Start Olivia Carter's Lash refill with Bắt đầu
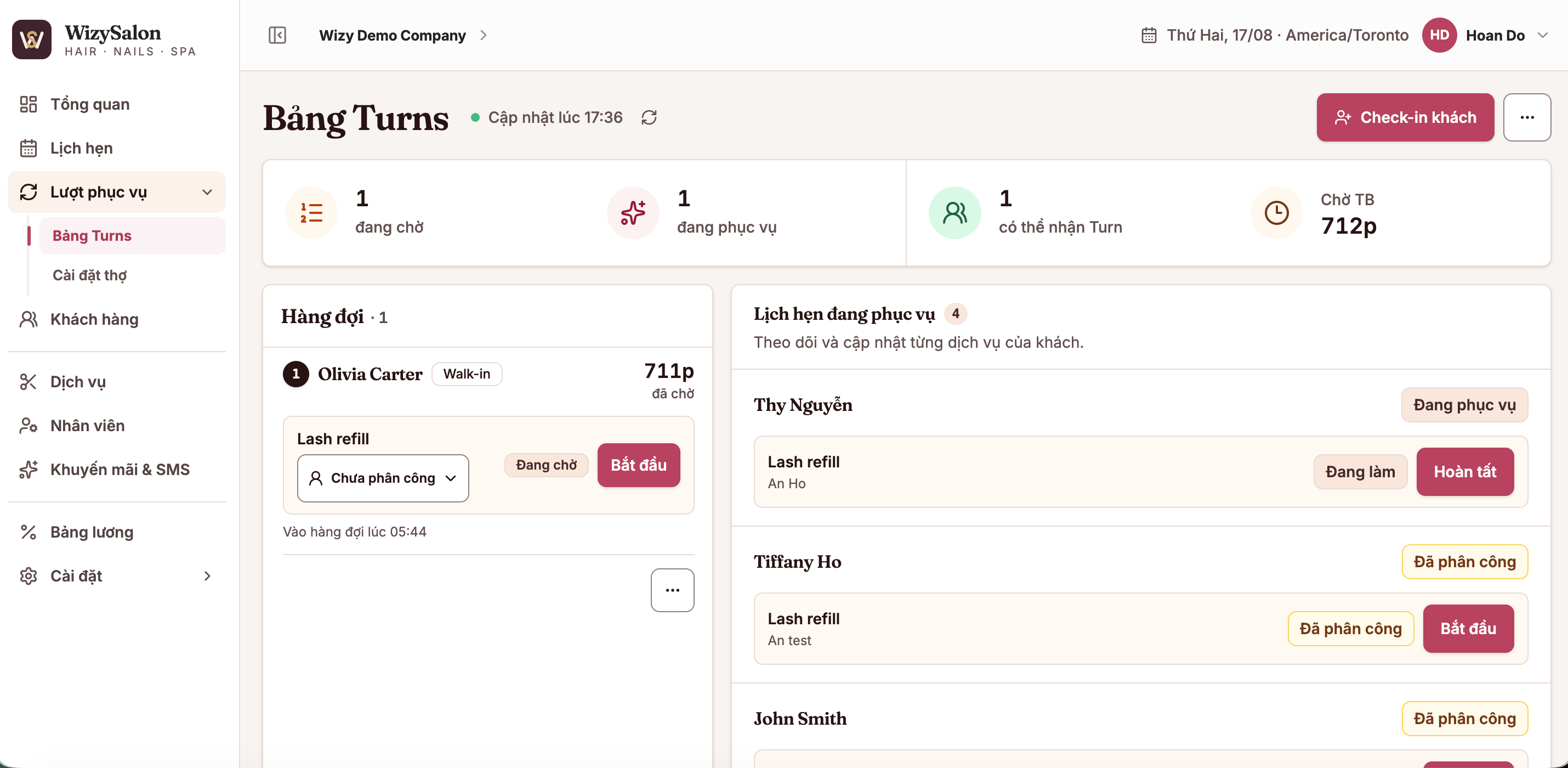 coord(639,465)
